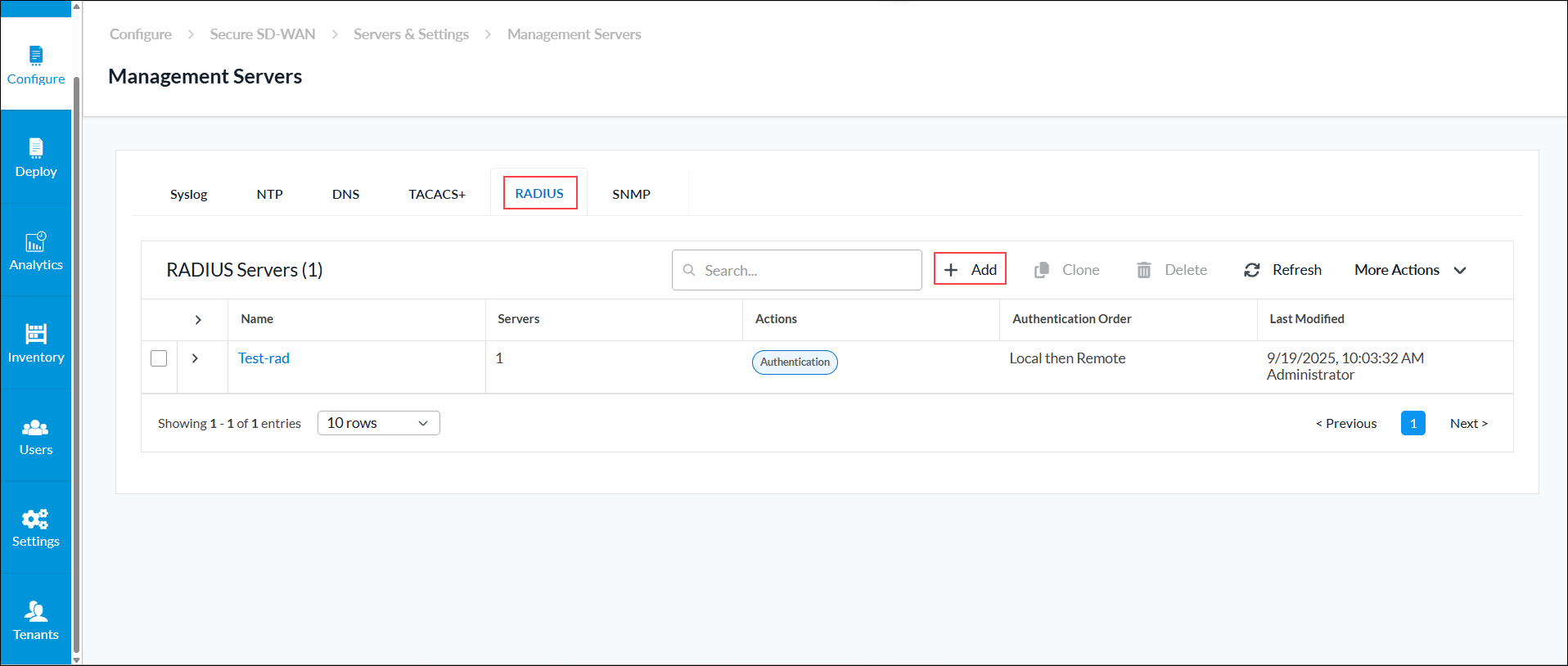Open the Tenants sidebar section
This screenshot has height=666, width=1568.
click(36, 621)
